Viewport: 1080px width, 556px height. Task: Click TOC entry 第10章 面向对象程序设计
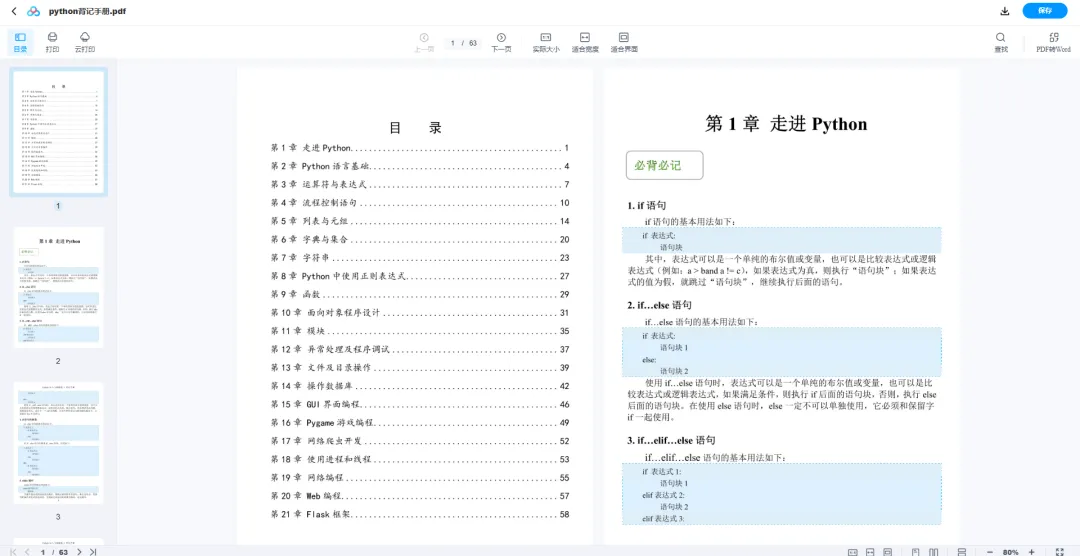pos(420,313)
